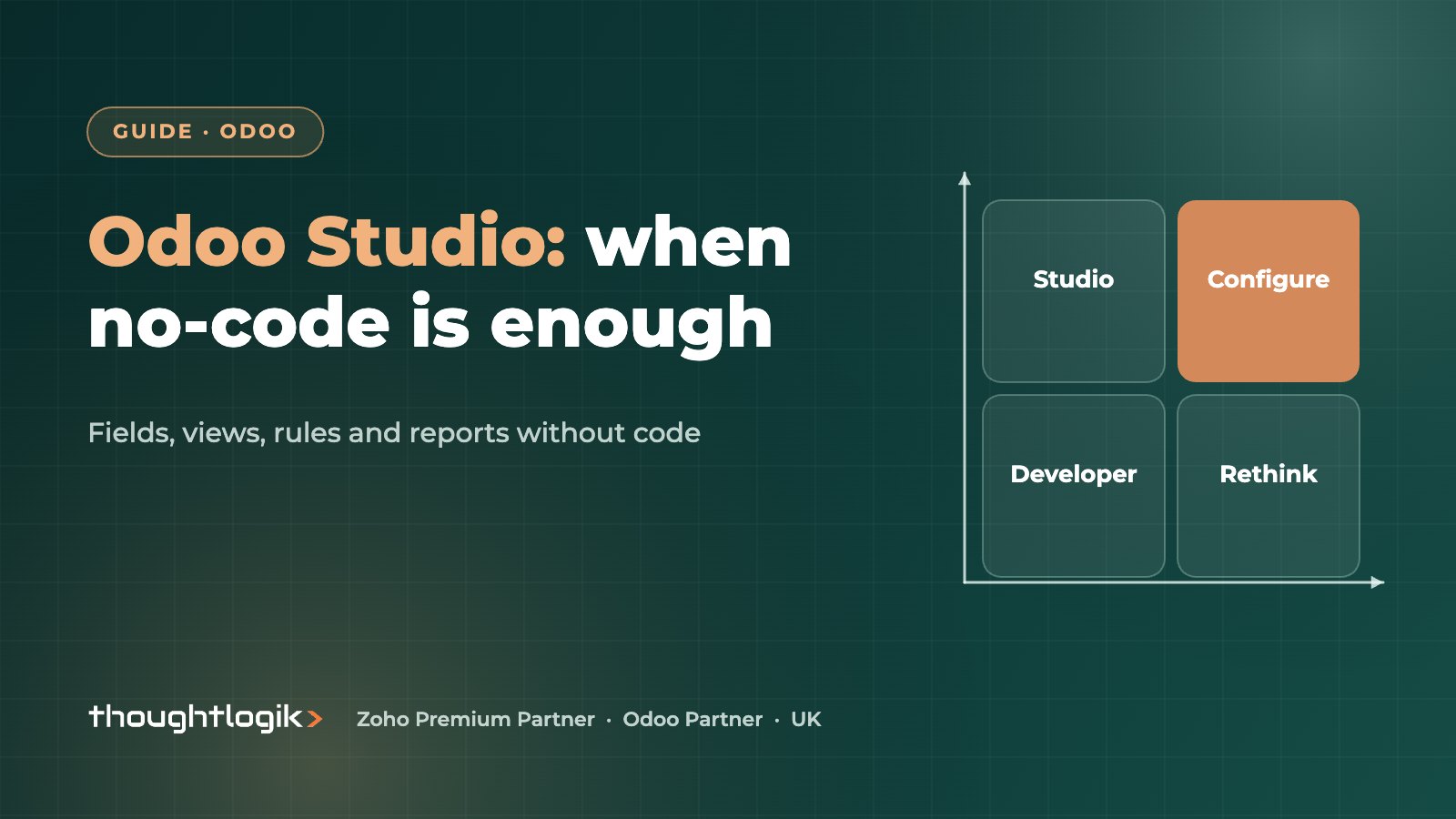Click the 'Odoo Studio:' orange headline text
The height and width of the screenshot is (819, 1456).
(x=328, y=241)
